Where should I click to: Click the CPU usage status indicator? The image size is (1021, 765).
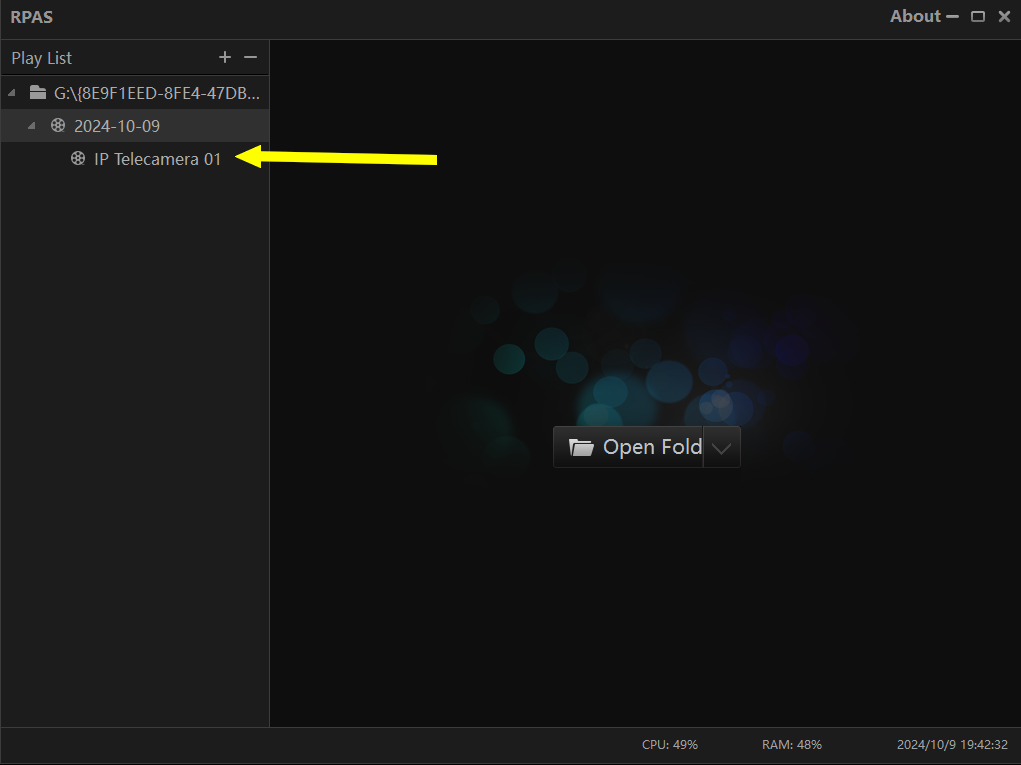point(669,745)
